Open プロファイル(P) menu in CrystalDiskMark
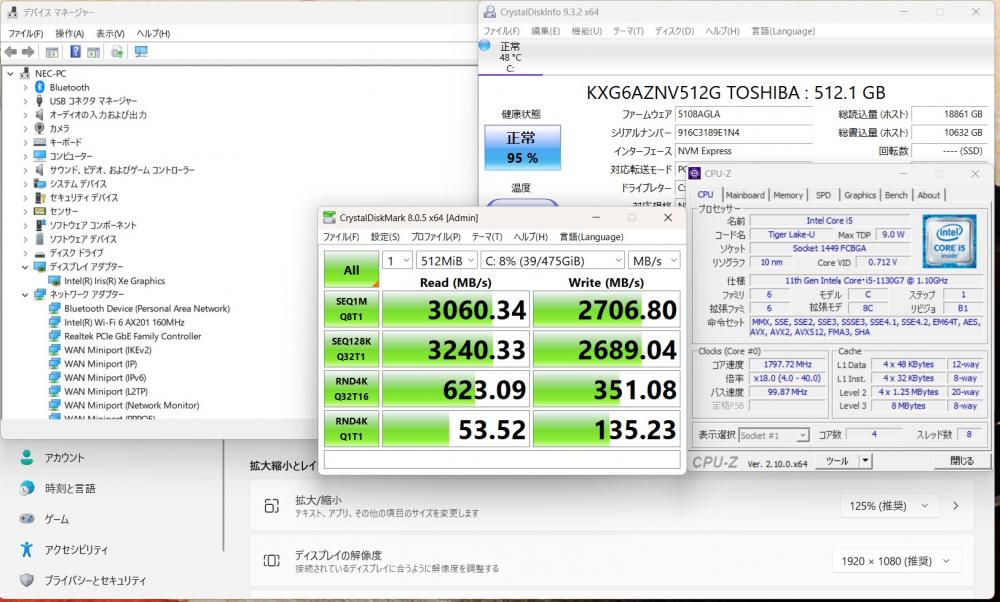This screenshot has width=1000, height=602. [x=436, y=237]
